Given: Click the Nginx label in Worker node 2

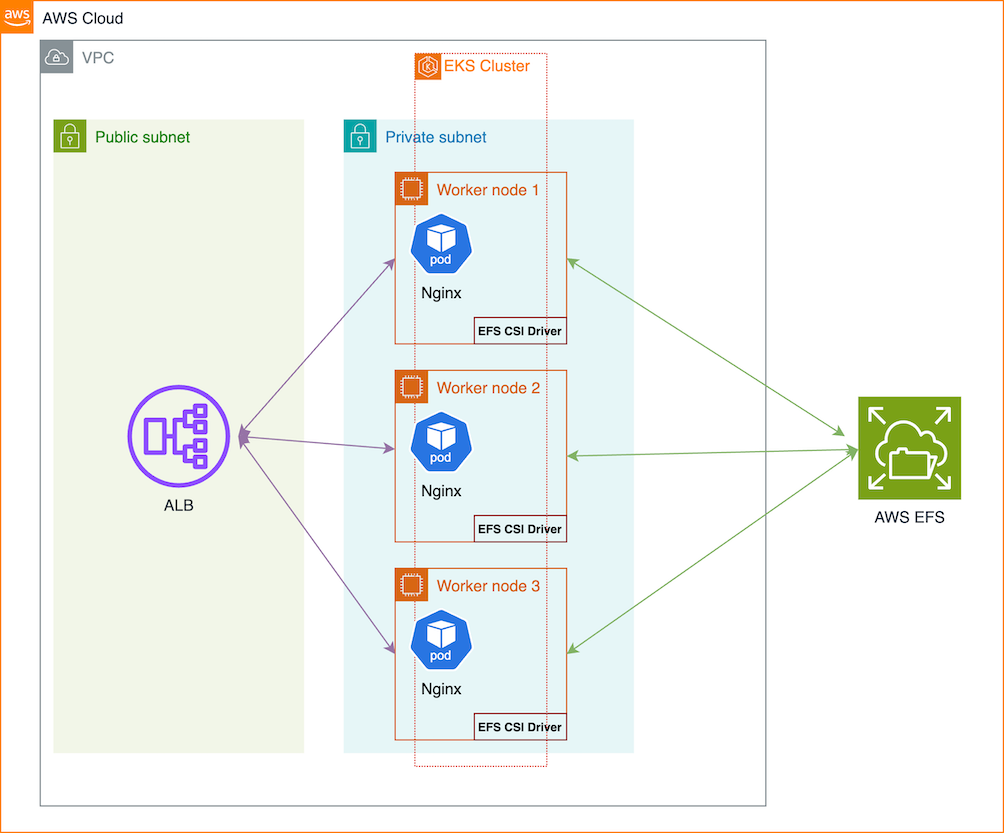Looking at the screenshot, I should point(441,491).
